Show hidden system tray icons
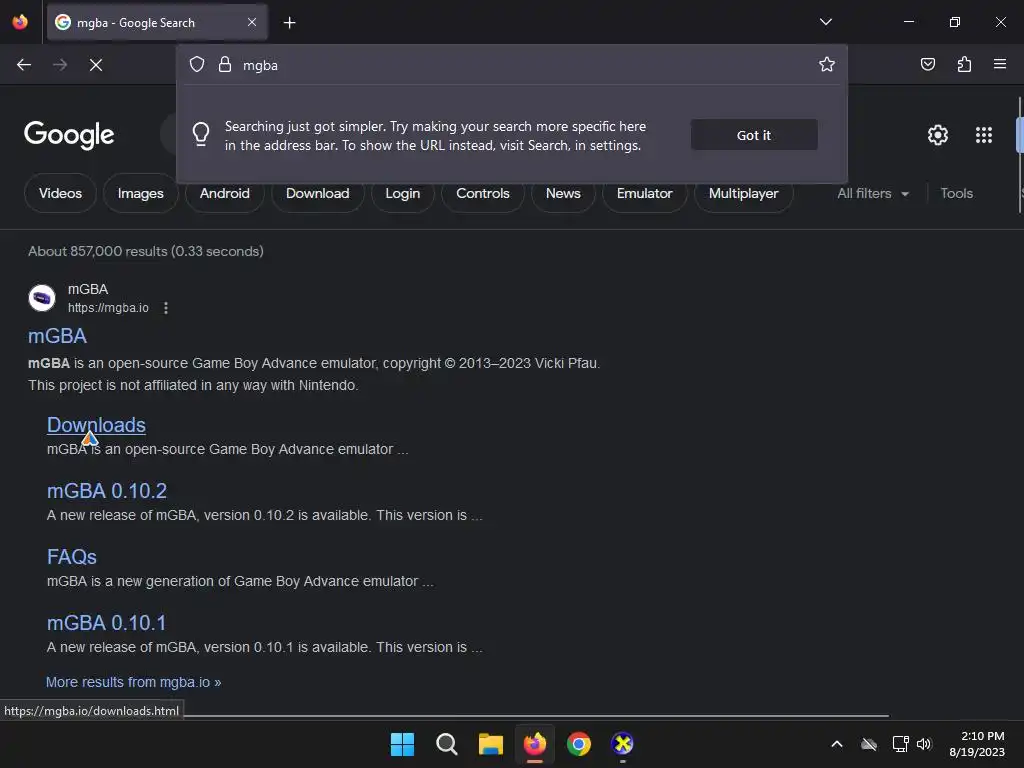Viewport: 1024px width, 768px height. coord(837,744)
